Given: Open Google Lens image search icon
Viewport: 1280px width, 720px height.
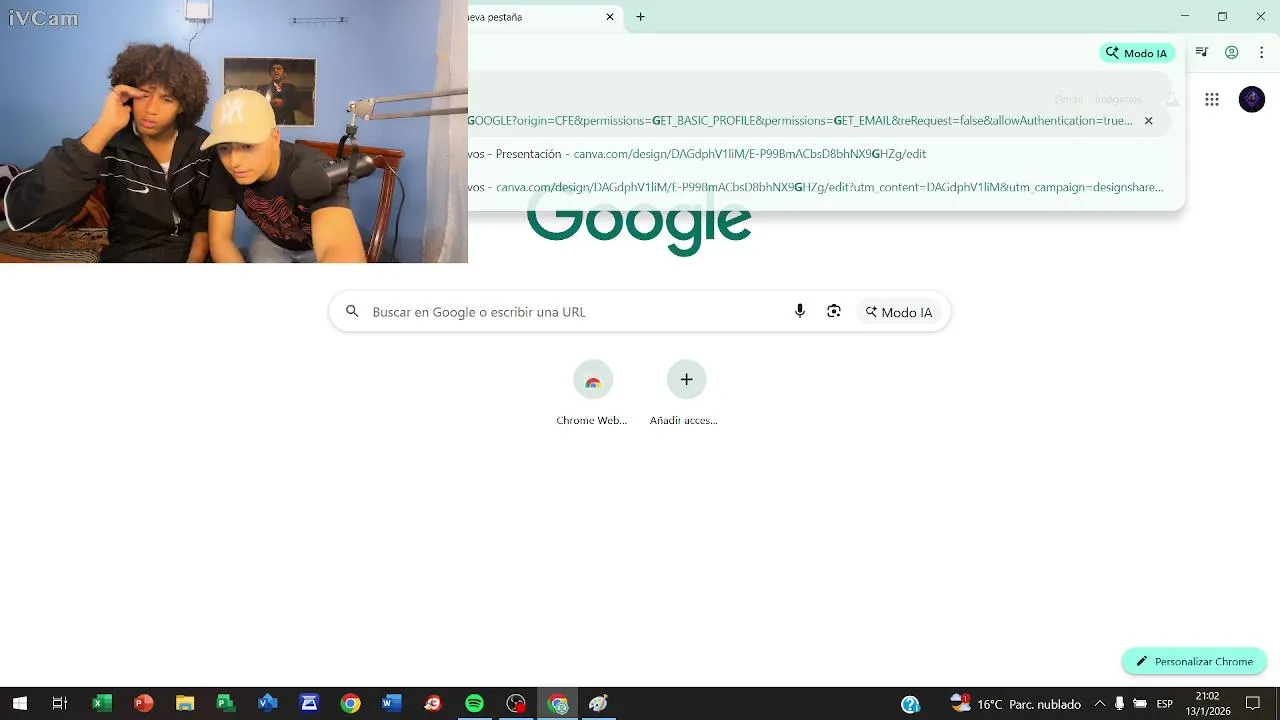Looking at the screenshot, I should click(834, 311).
